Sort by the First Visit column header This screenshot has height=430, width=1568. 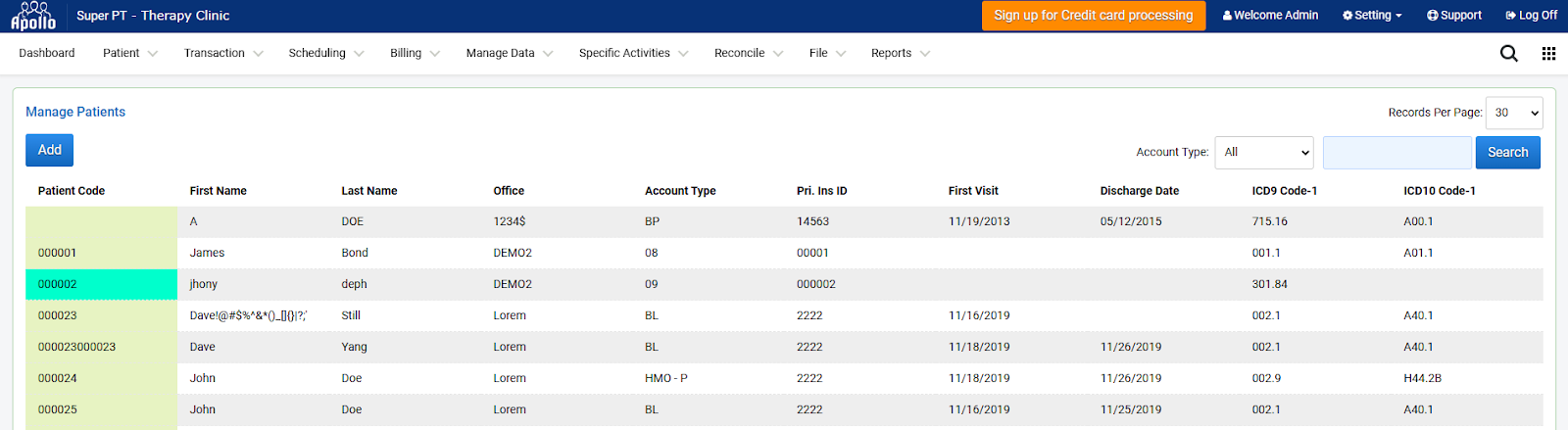973,191
